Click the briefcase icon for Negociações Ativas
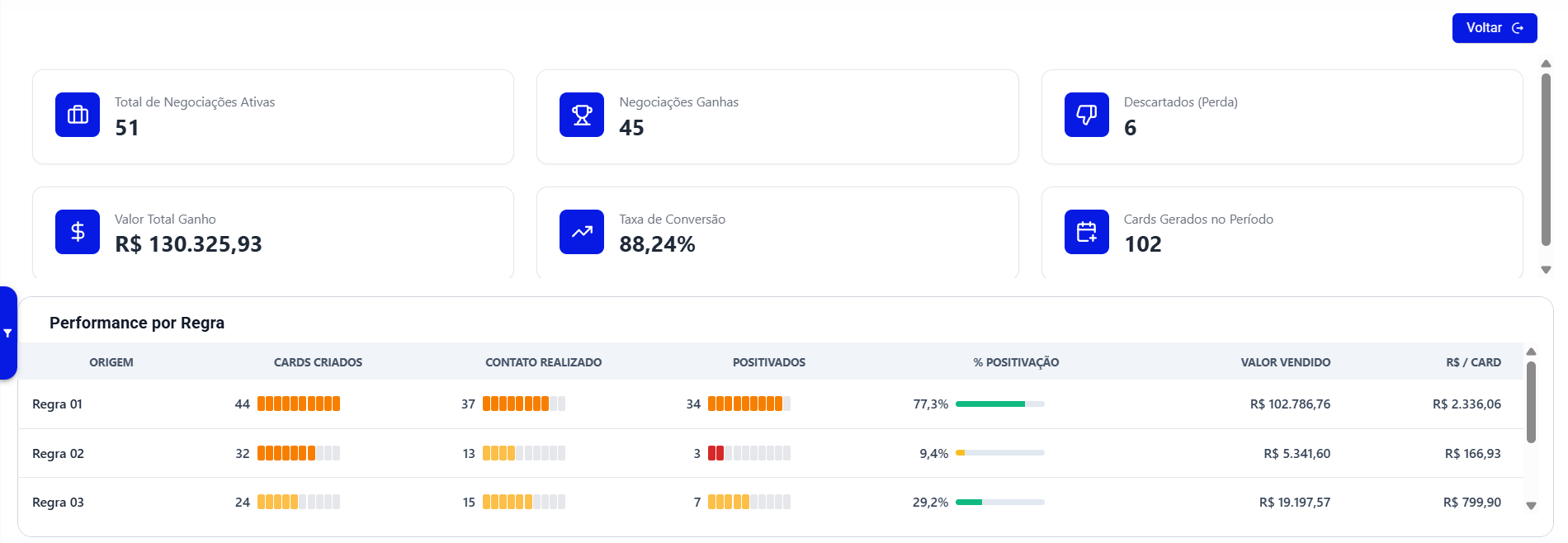Image resolution: width=1568 pixels, height=543 pixels. point(78,115)
